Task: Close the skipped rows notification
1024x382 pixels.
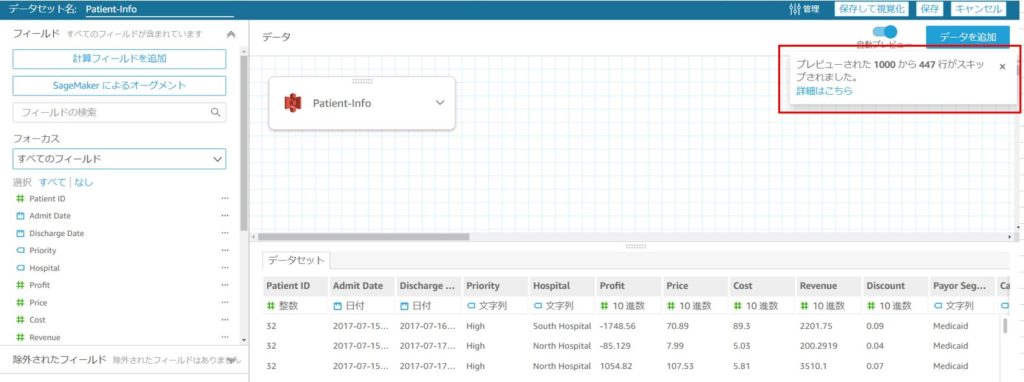Action: (x=1002, y=67)
